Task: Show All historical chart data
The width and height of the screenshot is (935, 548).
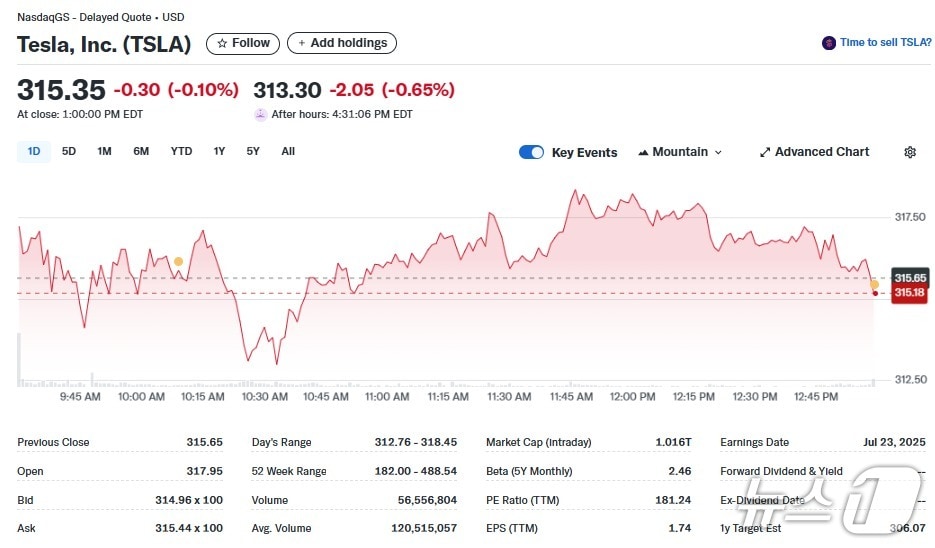Action: (x=288, y=152)
